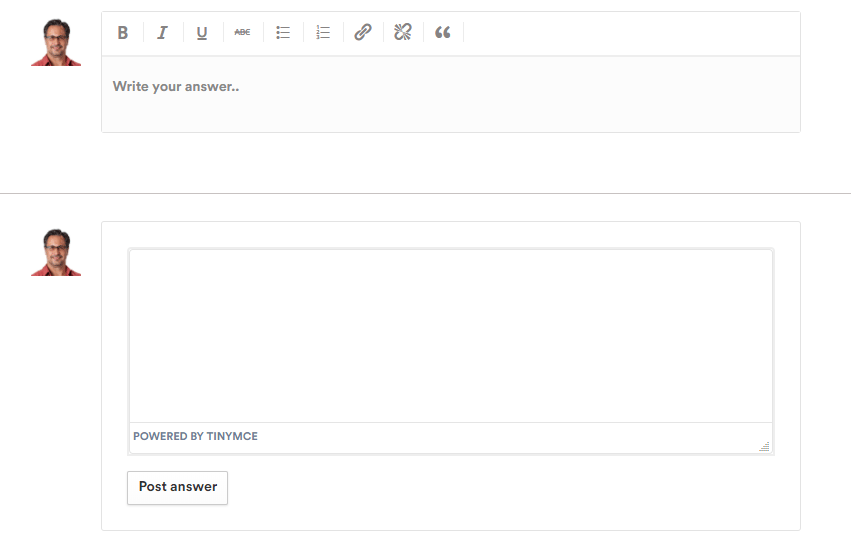852x547 pixels.
Task: Open the user avatar beside the toolbar editor
Action: tap(56, 42)
